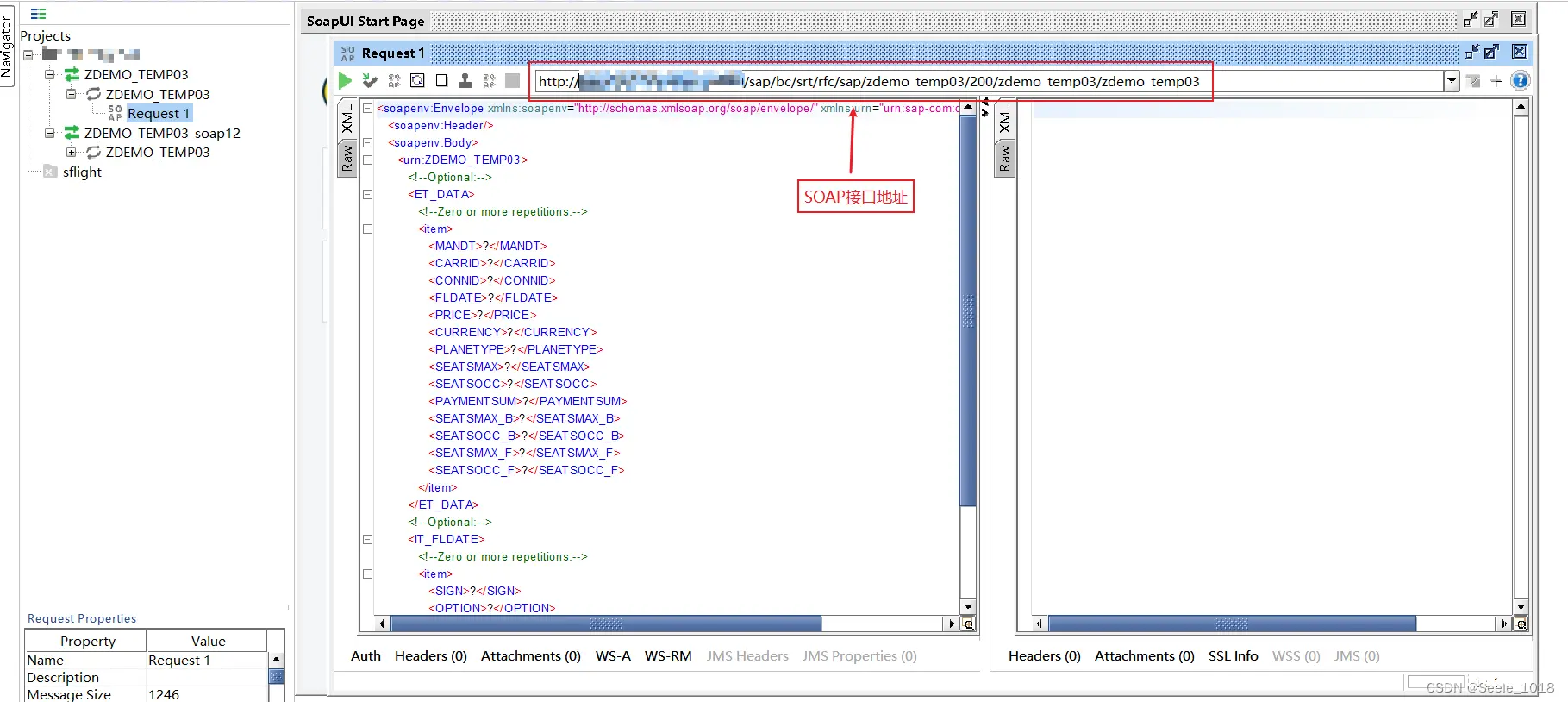1568x702 pixels.
Task: Expand the ZDEMO_TEMP03 operation under soap12
Action: pos(72,153)
